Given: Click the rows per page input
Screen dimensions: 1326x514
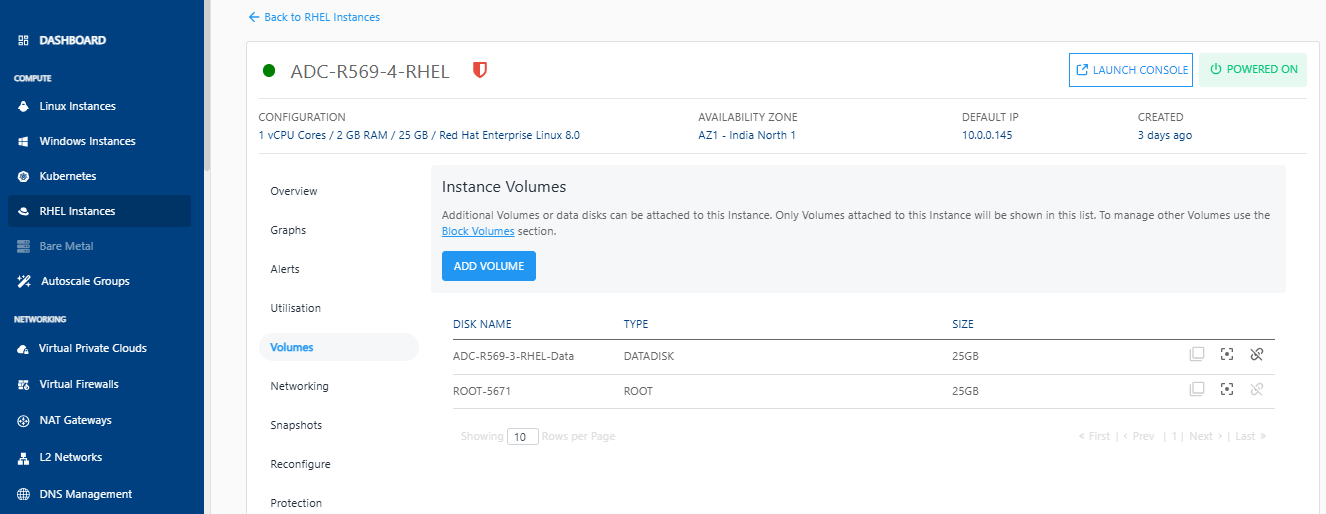Looking at the screenshot, I should pyautogui.click(x=523, y=436).
